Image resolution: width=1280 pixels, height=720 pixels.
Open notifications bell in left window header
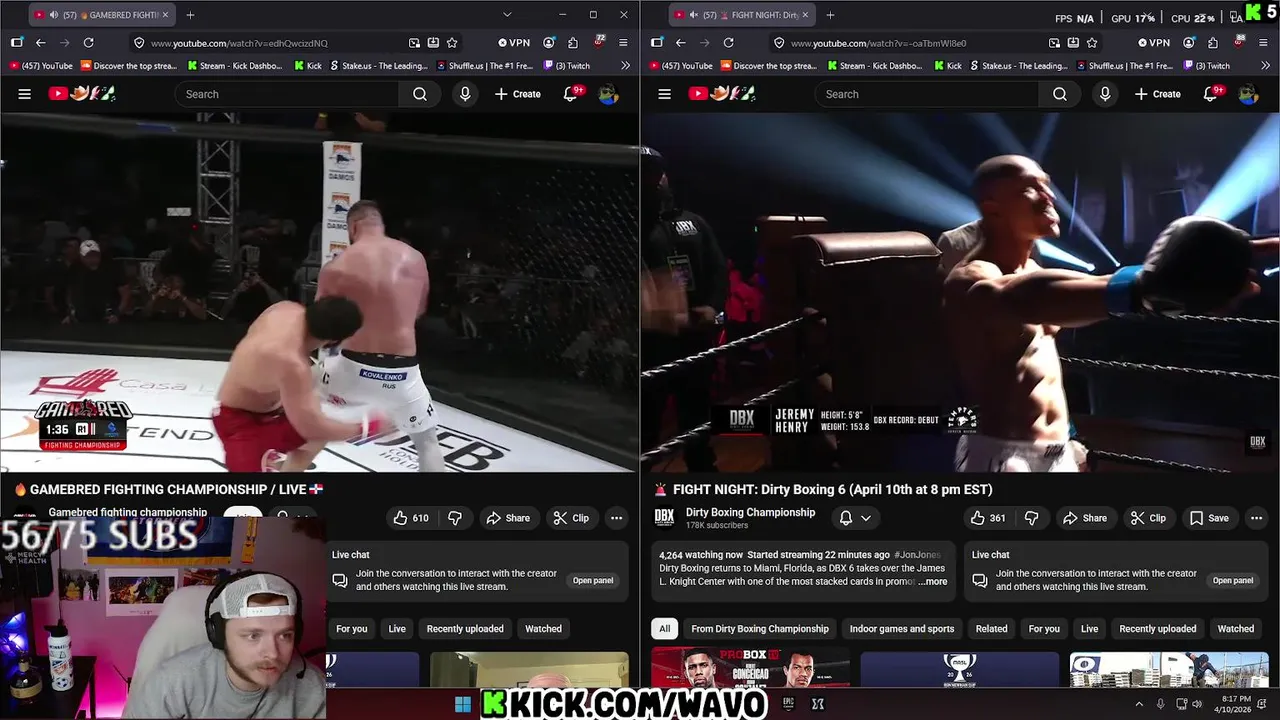tap(572, 93)
